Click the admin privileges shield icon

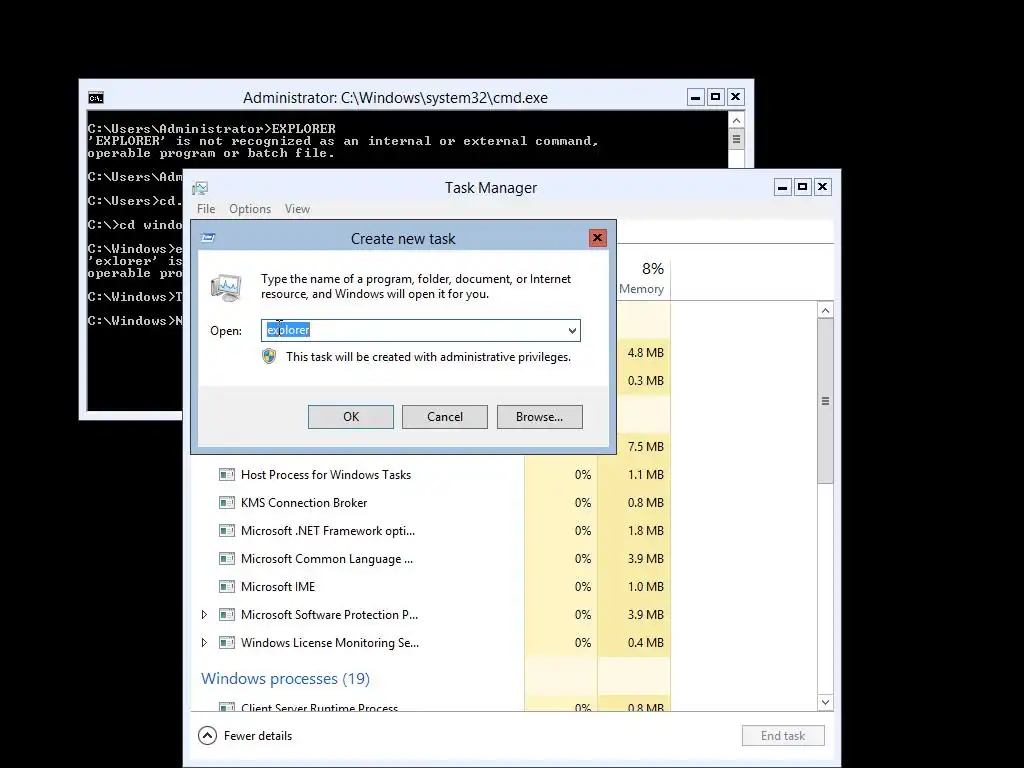(x=268, y=357)
